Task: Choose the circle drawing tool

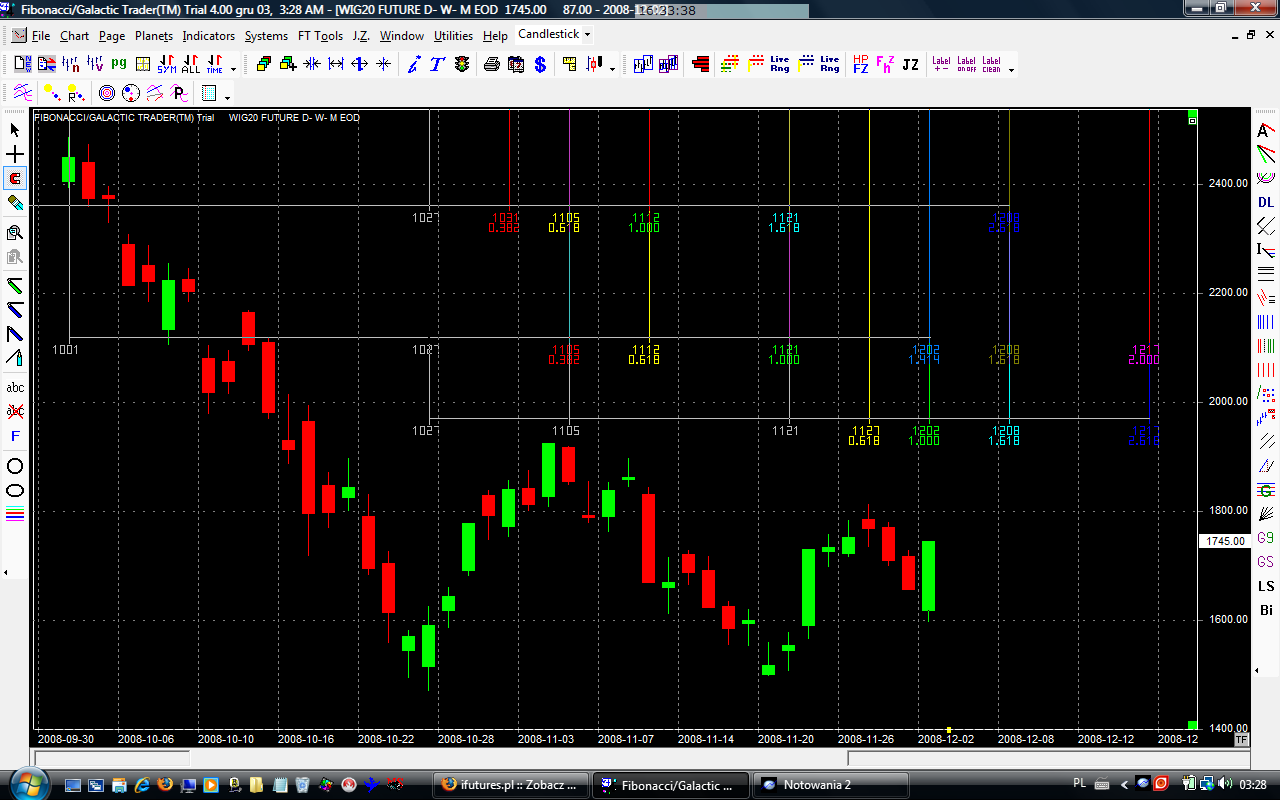Action: click(x=15, y=466)
